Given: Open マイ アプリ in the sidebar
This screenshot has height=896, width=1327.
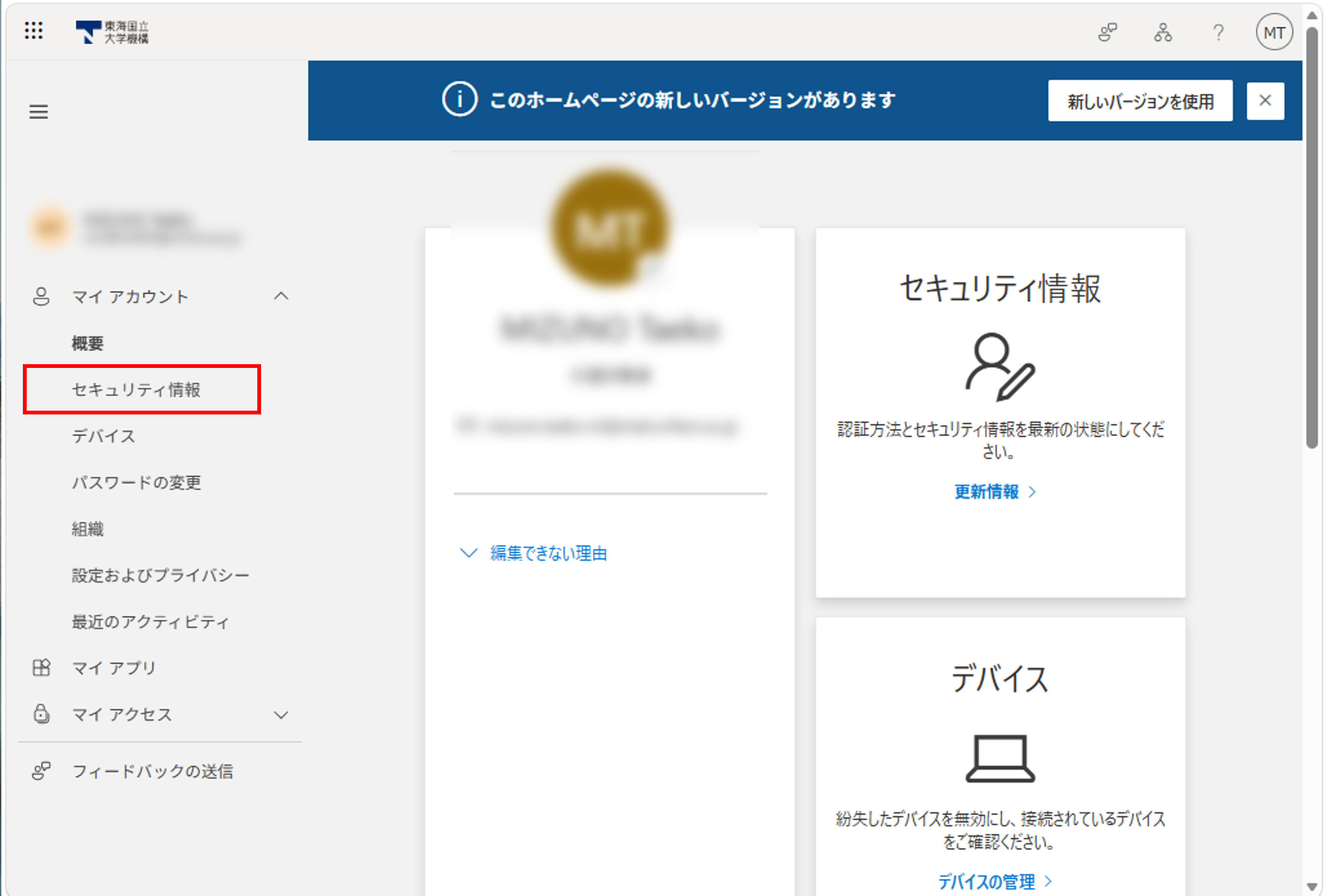Looking at the screenshot, I should (114, 668).
